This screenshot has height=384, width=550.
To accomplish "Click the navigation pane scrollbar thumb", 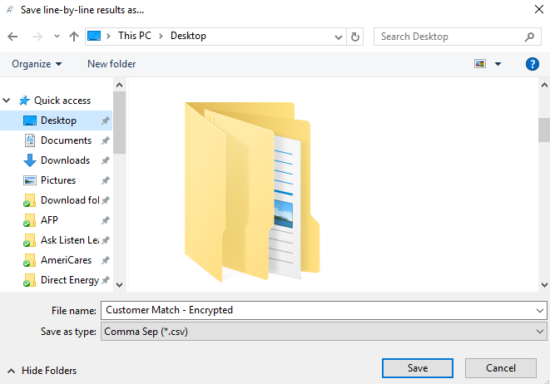I will point(119,122).
